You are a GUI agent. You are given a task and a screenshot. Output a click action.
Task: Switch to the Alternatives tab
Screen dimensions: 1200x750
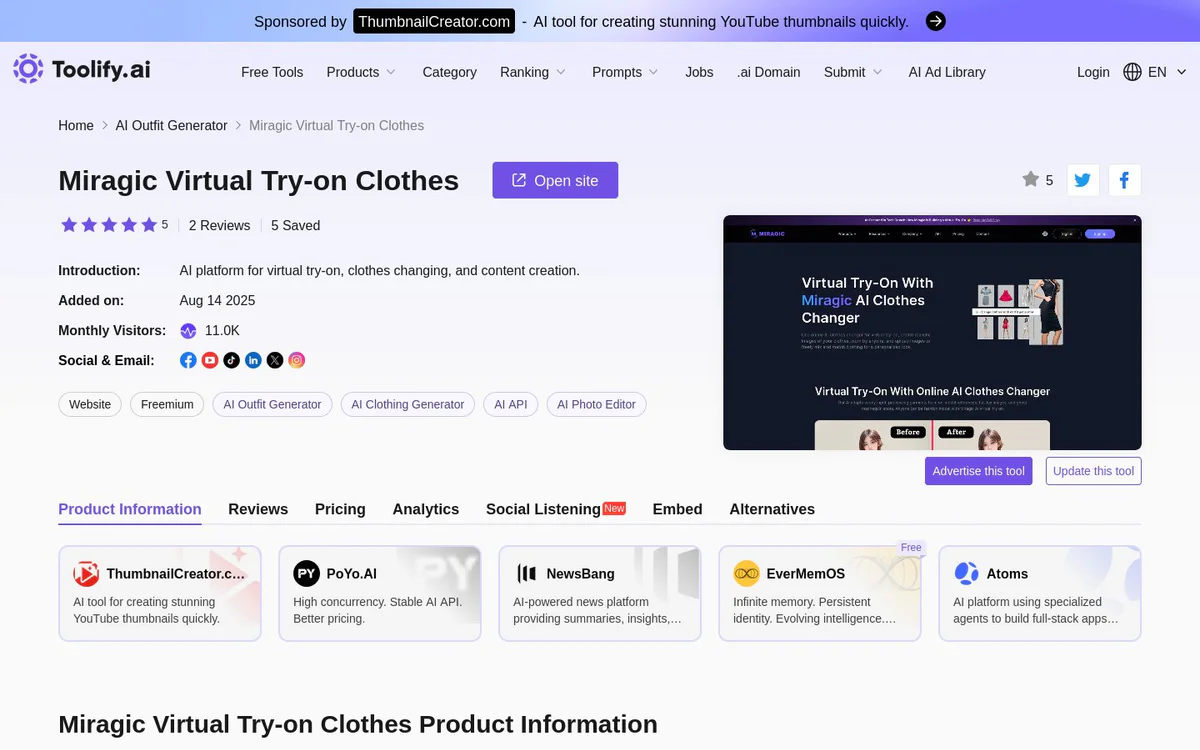point(772,509)
